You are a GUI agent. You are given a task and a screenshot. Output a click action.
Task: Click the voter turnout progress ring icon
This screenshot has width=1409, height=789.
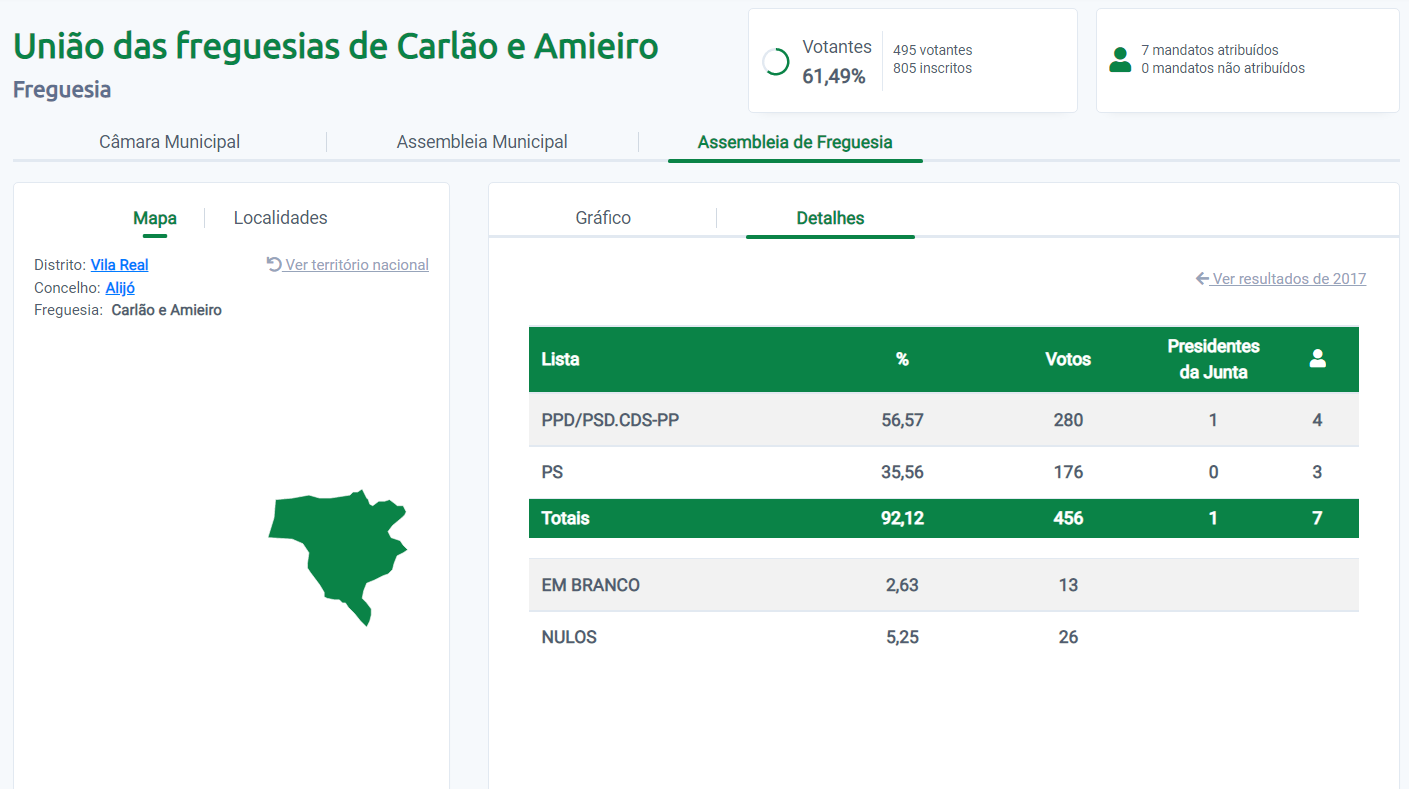pos(775,62)
